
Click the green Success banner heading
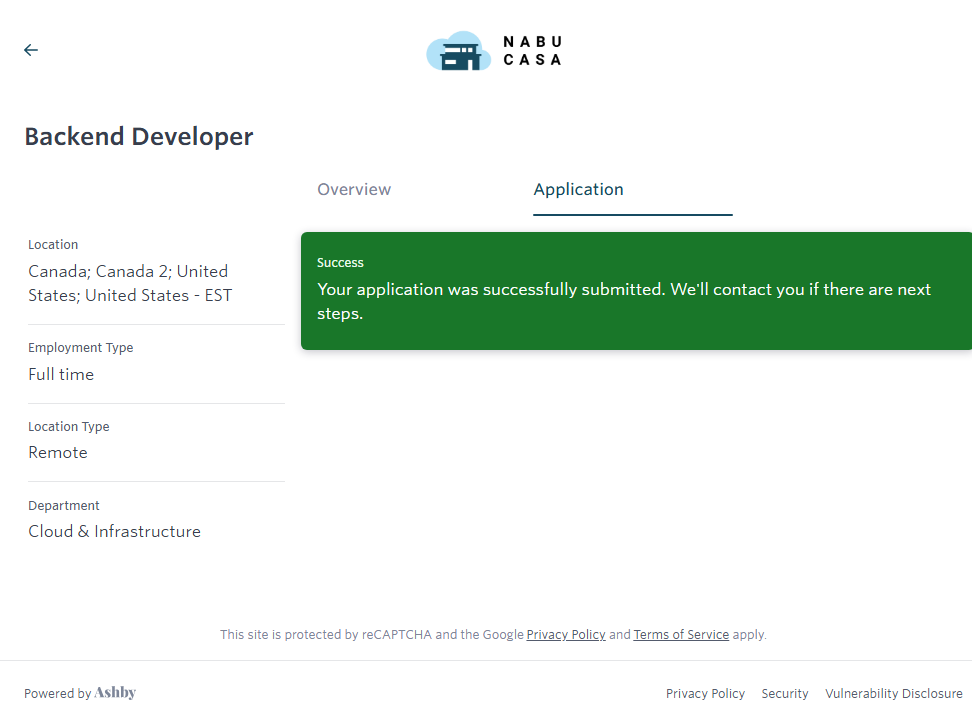click(340, 263)
